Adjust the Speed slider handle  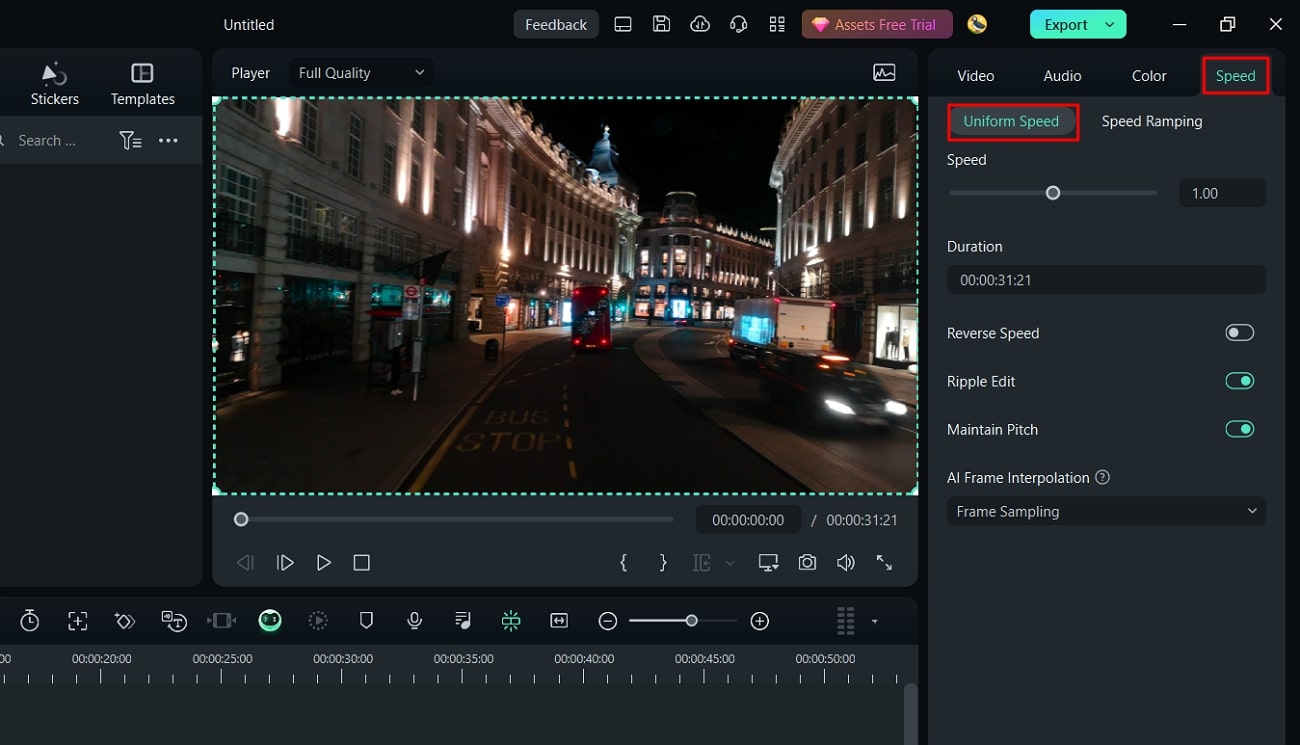pos(1053,193)
